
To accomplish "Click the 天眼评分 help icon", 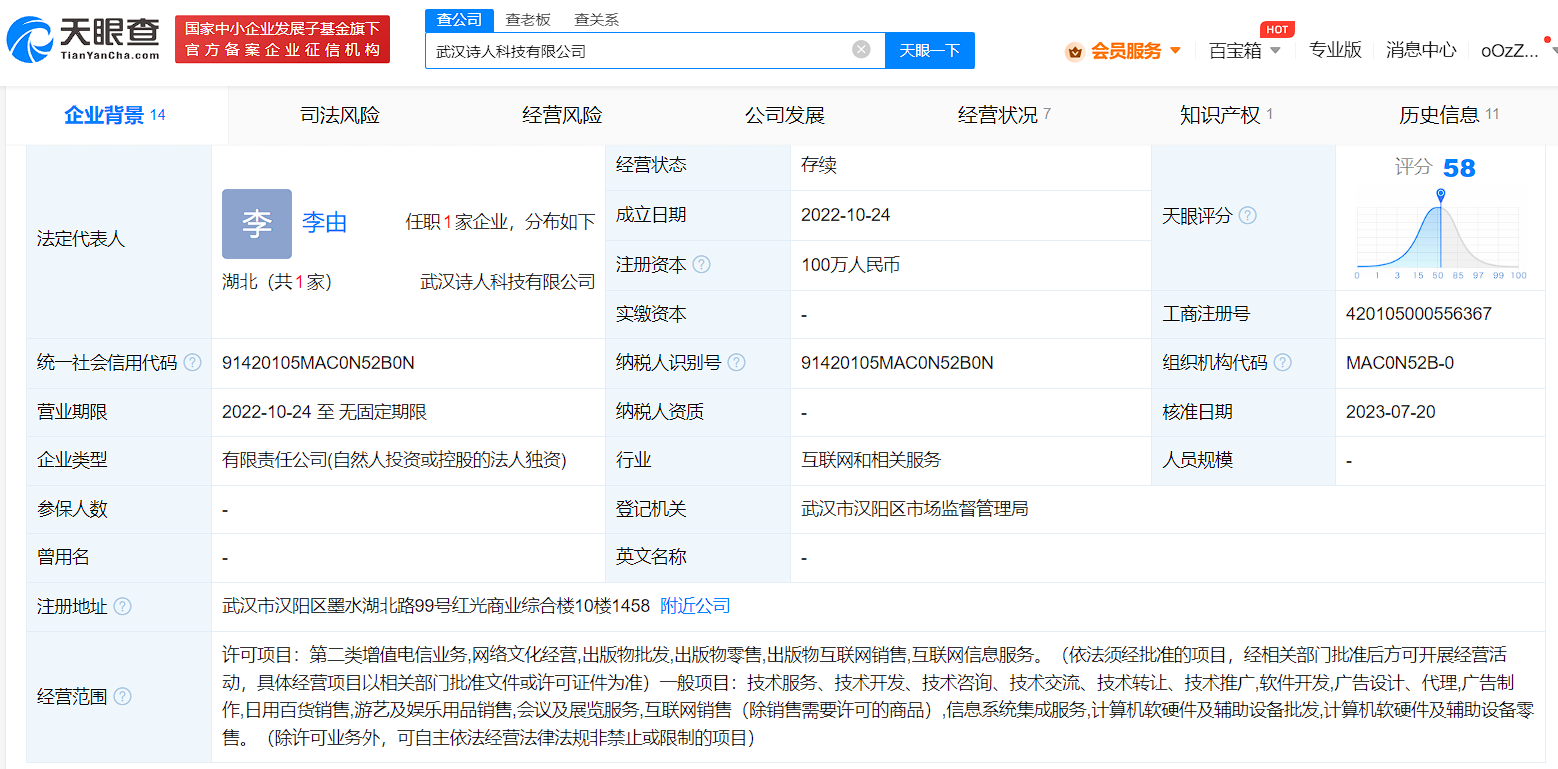I will [1247, 215].
